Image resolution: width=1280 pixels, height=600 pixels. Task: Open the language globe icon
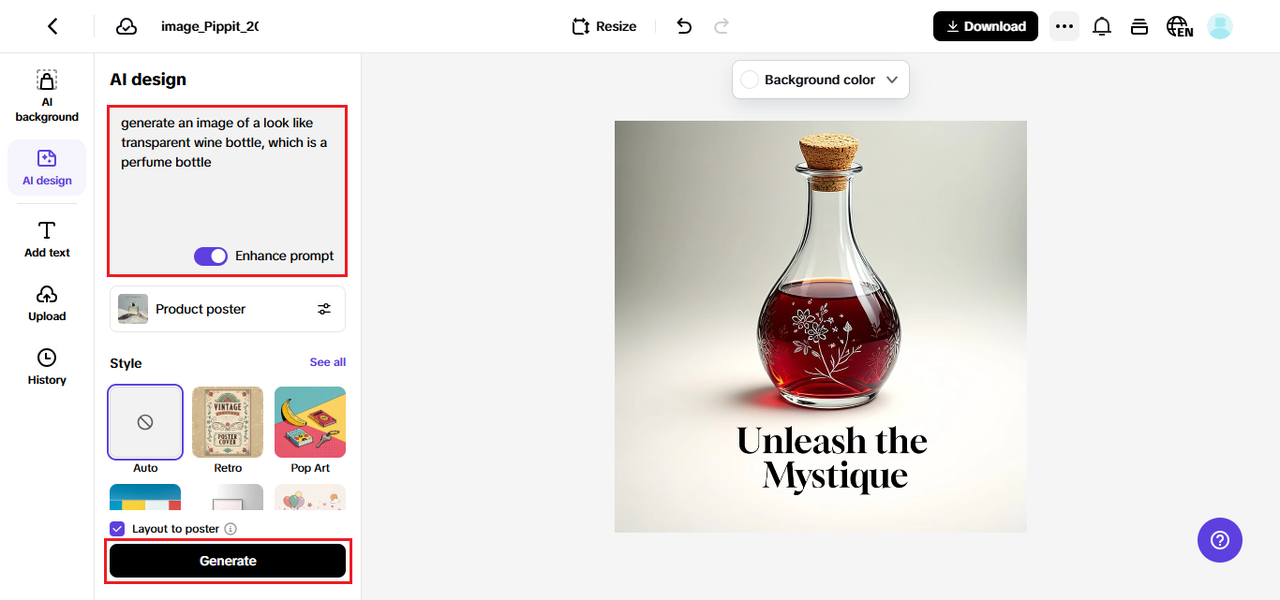point(1179,27)
